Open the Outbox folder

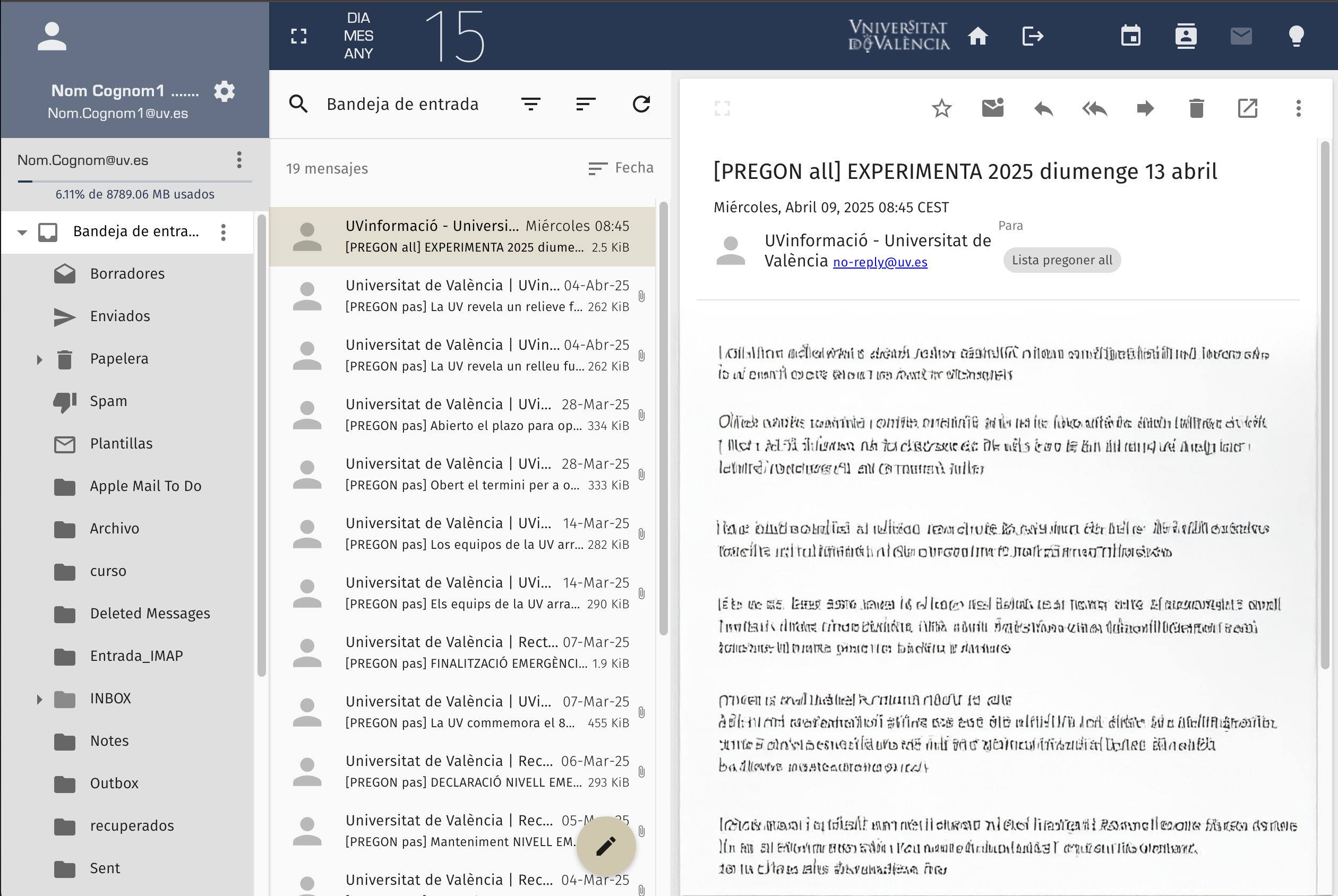click(127, 783)
